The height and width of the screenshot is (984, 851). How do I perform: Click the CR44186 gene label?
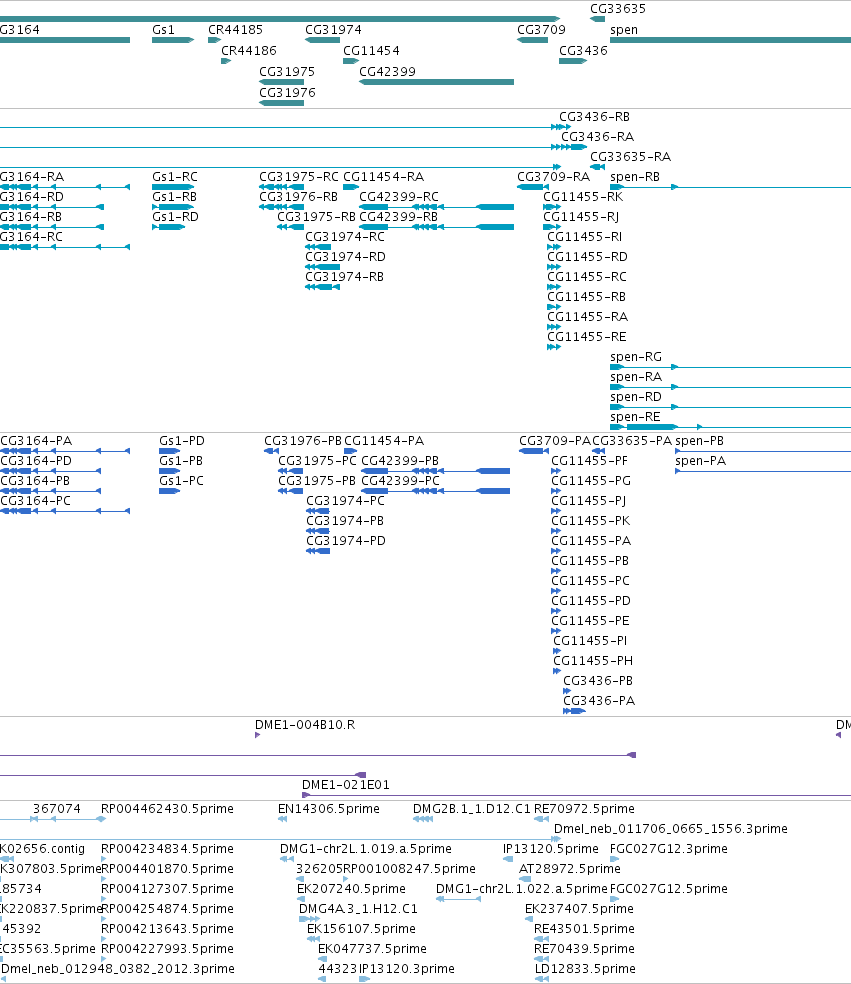(249, 50)
